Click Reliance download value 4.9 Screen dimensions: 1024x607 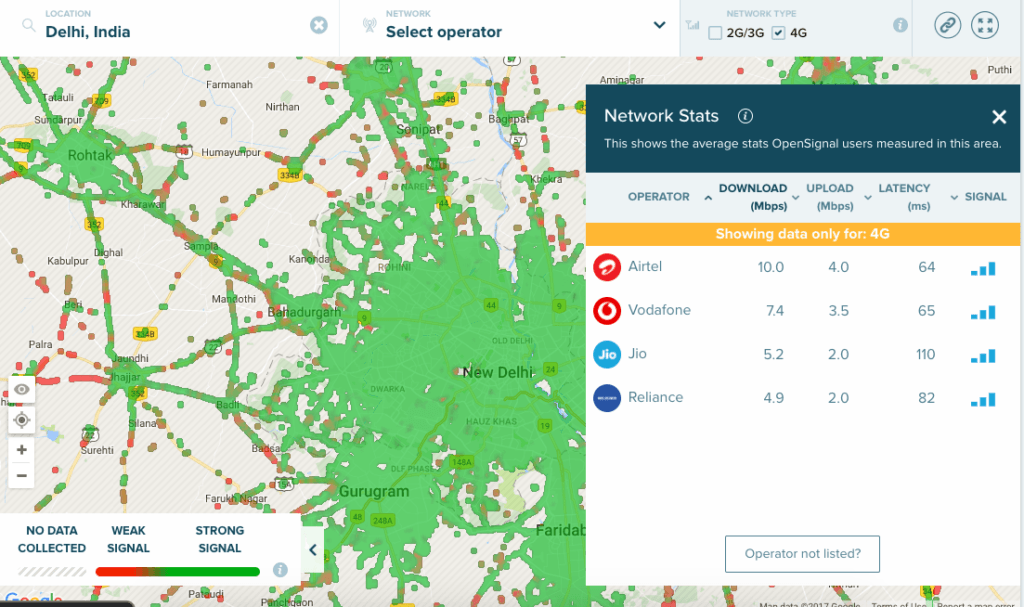click(x=773, y=398)
